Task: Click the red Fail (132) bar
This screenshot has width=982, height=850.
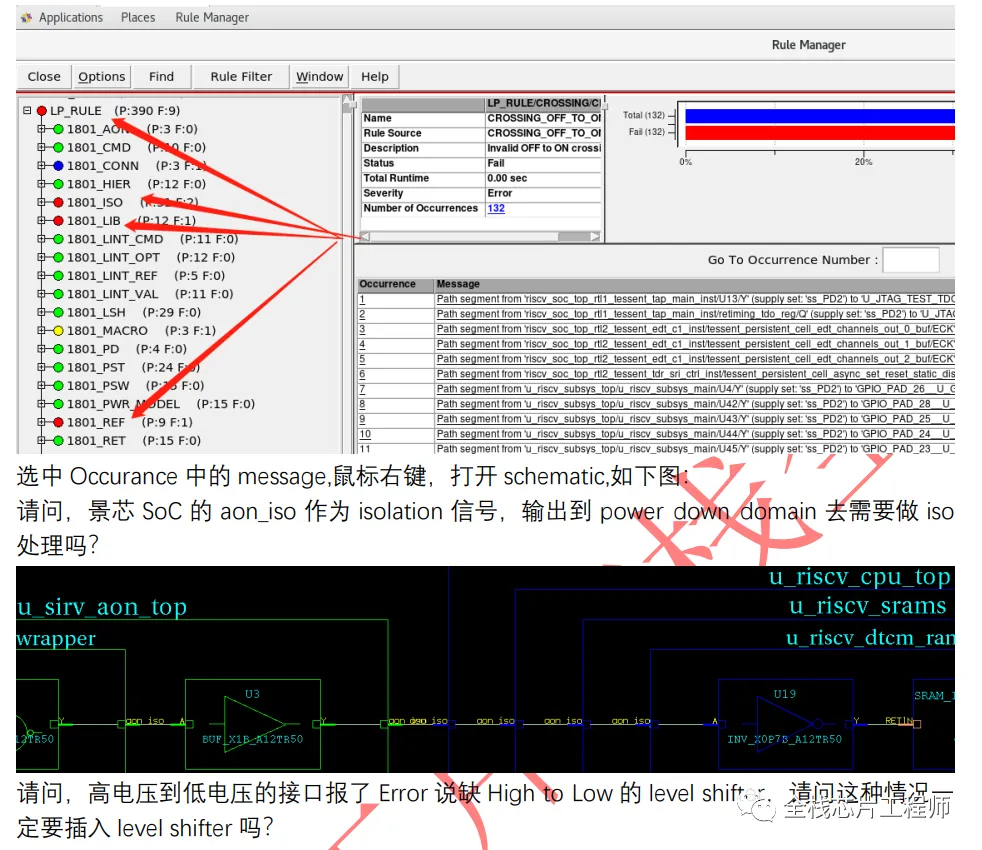Action: (x=820, y=132)
